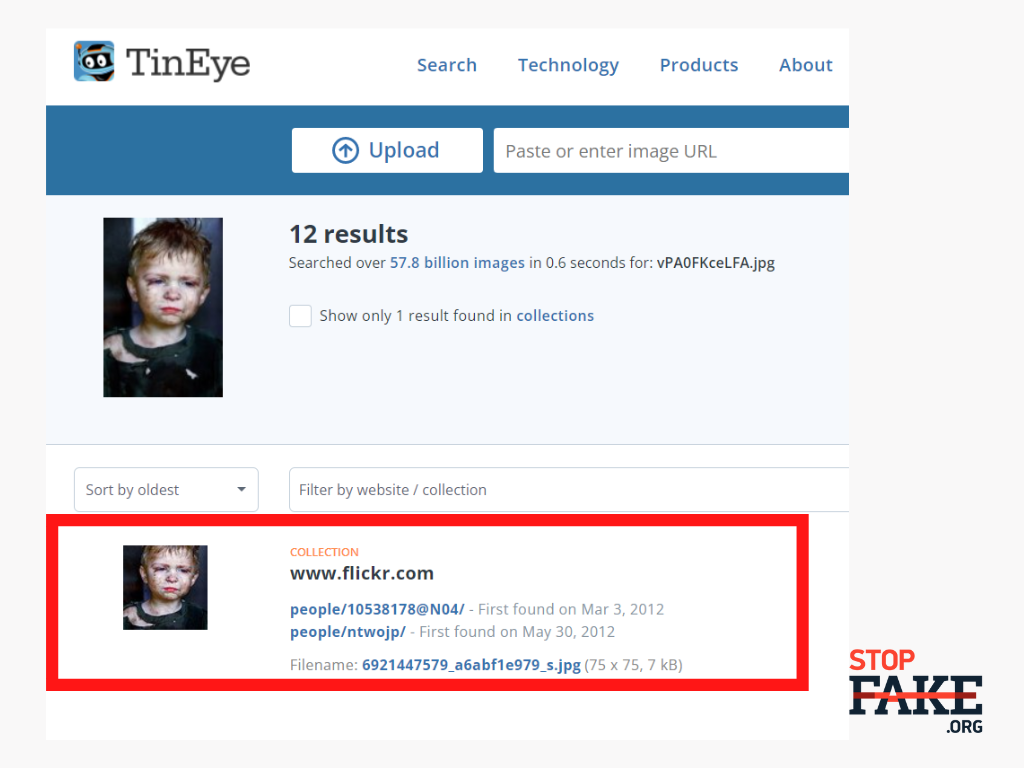The height and width of the screenshot is (768, 1024).
Task: Enable the show only collections checkbox
Action: pyautogui.click(x=300, y=315)
